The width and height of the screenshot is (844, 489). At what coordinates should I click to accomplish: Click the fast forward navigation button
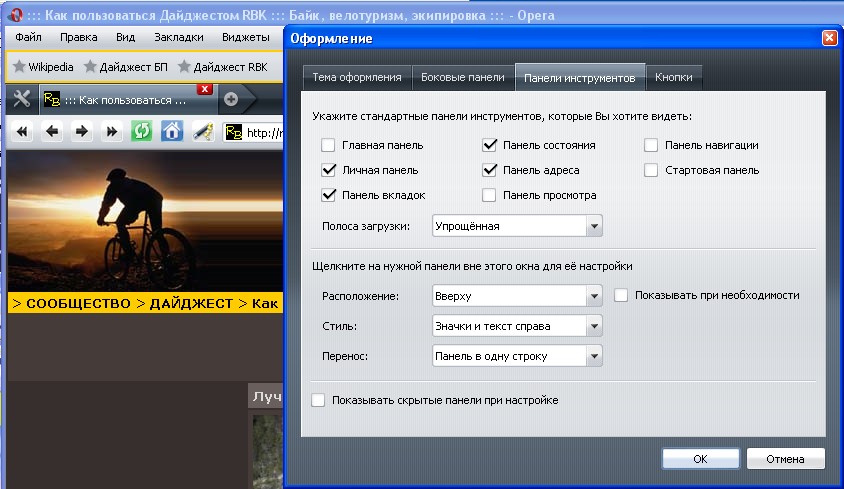112,132
